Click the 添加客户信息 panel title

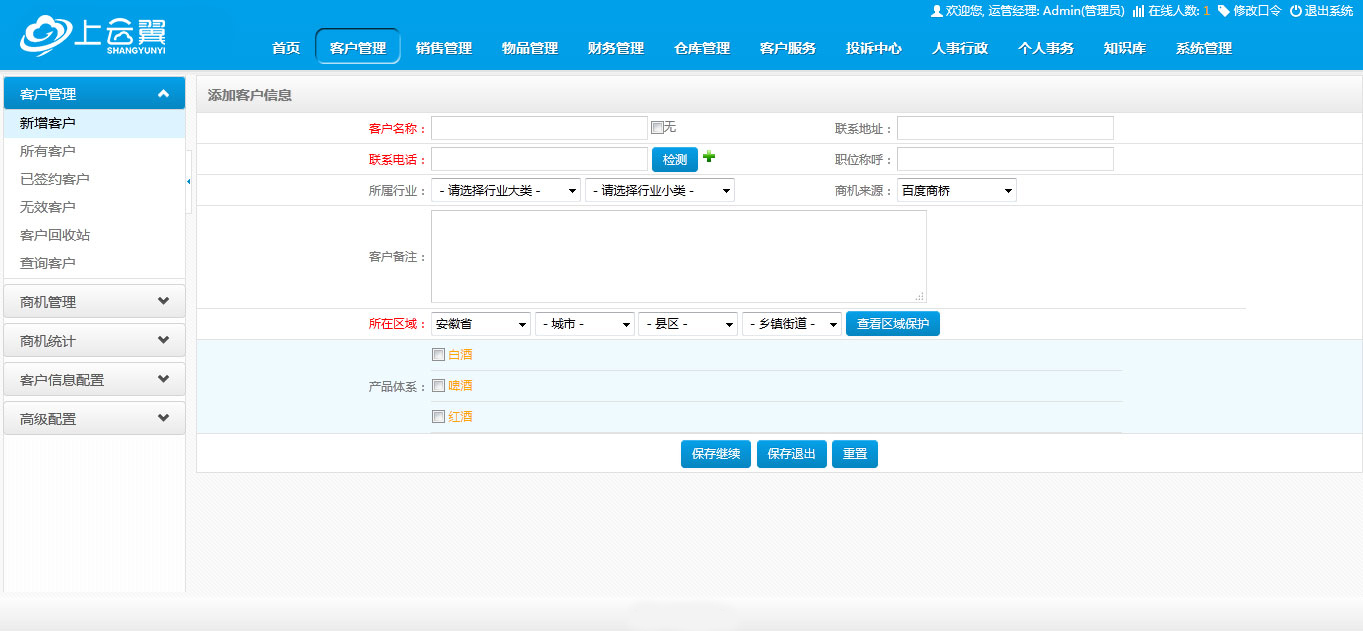tap(250, 96)
